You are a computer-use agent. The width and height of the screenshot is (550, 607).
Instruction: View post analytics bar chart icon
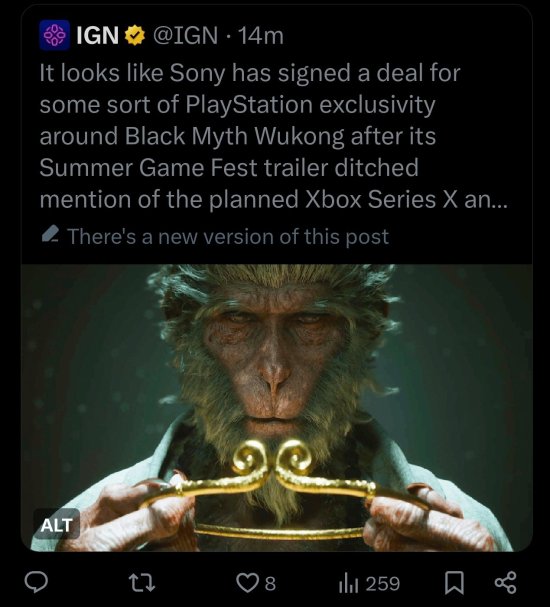click(x=350, y=583)
